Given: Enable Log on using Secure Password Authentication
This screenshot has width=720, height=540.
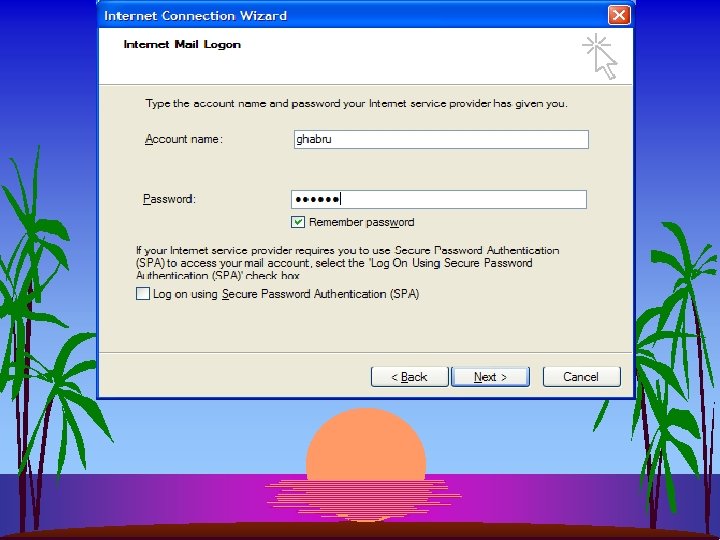Looking at the screenshot, I should click(143, 293).
